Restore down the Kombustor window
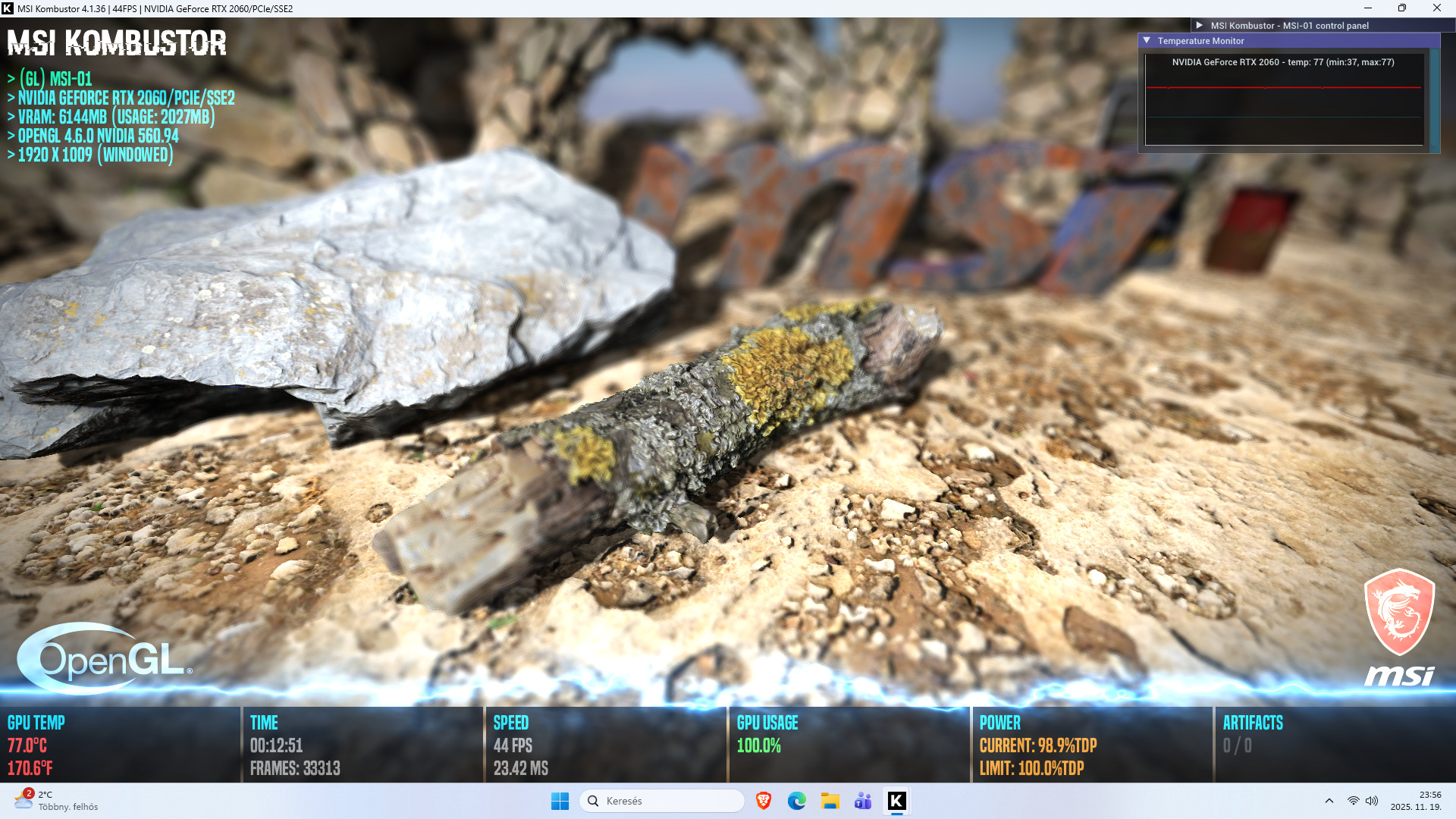 [1401, 8]
